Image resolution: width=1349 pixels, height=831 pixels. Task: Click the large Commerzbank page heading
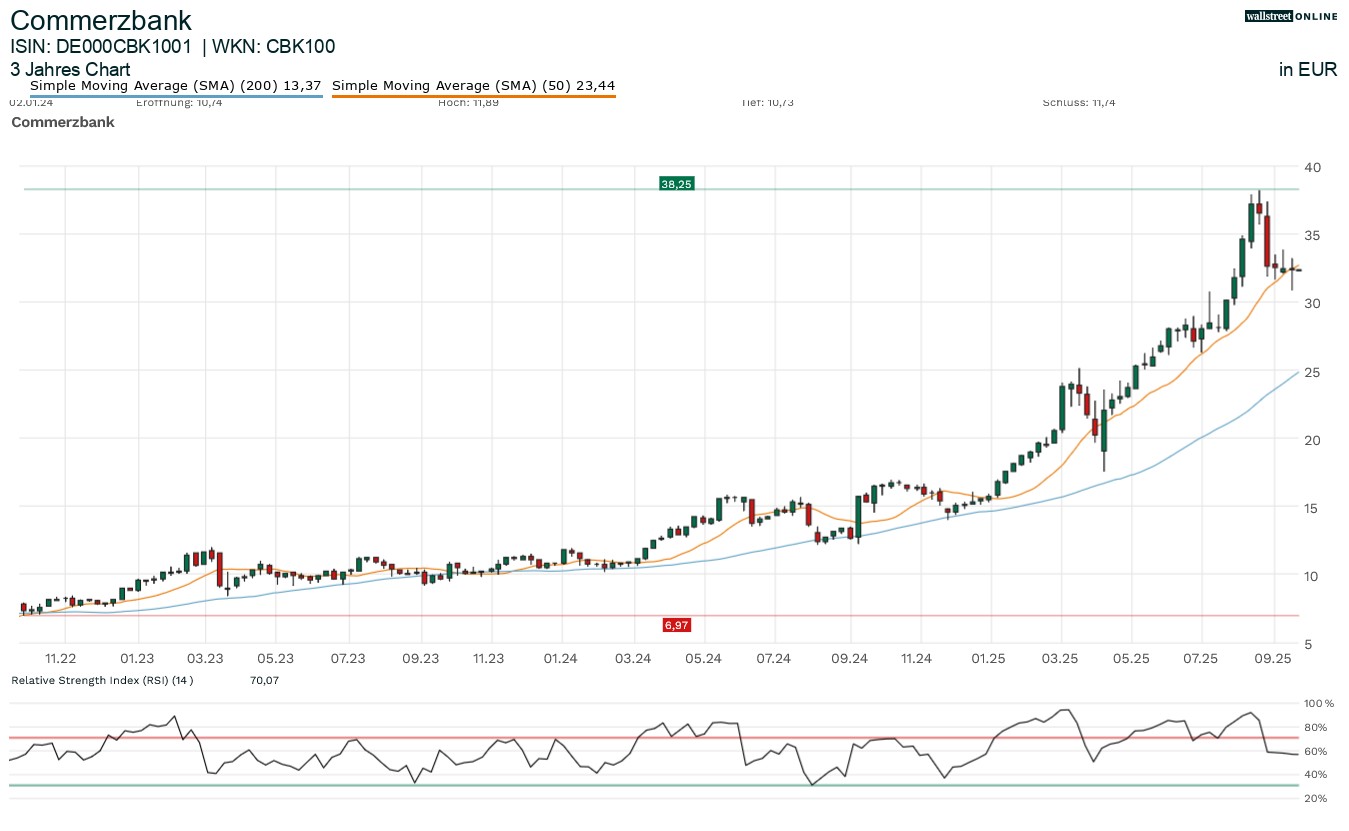[x=101, y=20]
